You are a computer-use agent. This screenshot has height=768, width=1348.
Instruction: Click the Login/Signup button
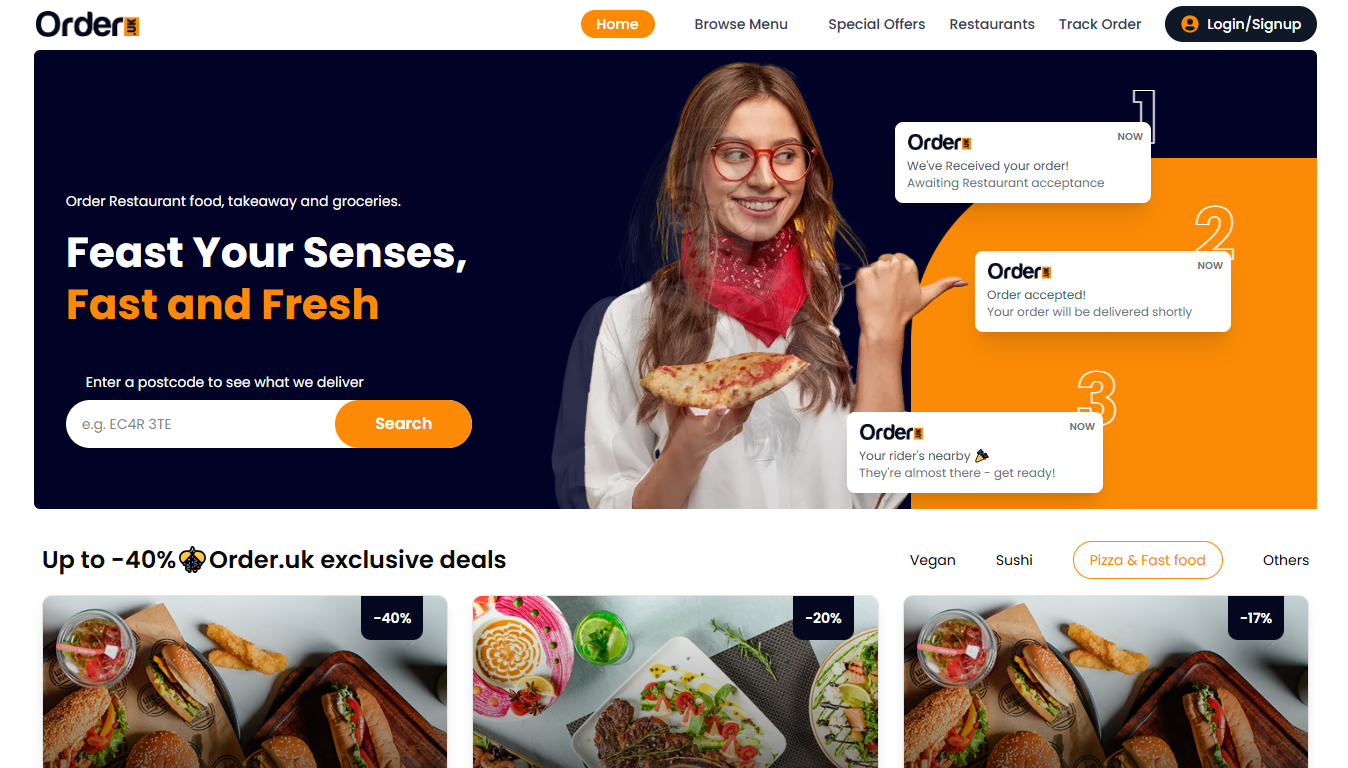tap(1241, 24)
